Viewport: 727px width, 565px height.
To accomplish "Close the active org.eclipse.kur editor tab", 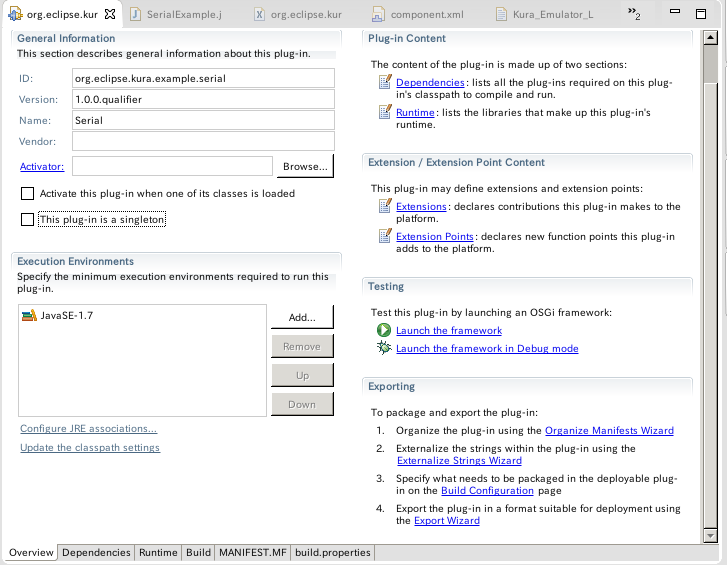I will [x=110, y=14].
